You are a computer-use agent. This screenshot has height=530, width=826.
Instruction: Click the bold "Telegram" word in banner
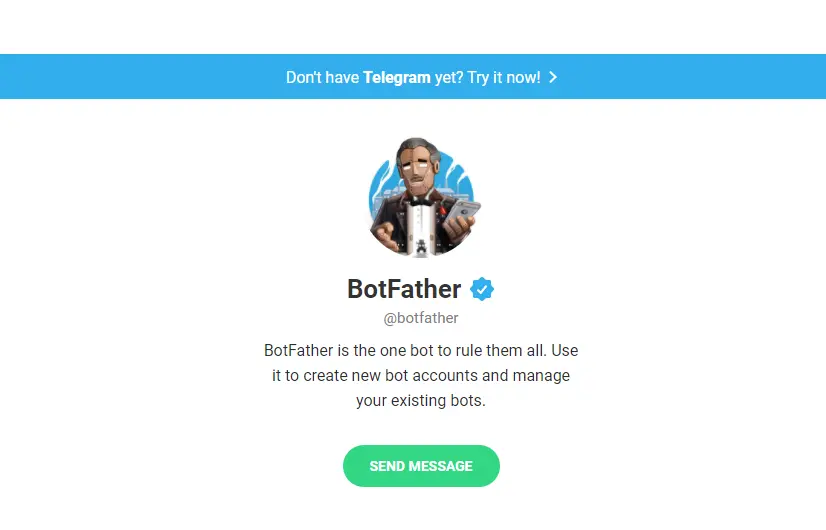(397, 77)
